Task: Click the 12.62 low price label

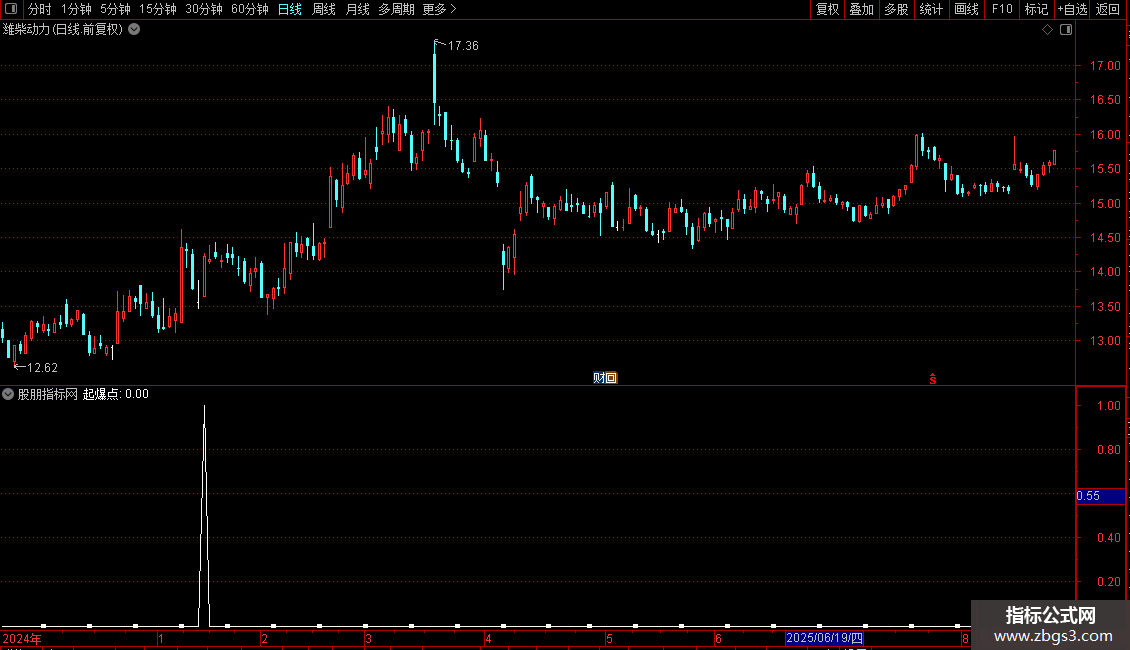Action: [43, 368]
